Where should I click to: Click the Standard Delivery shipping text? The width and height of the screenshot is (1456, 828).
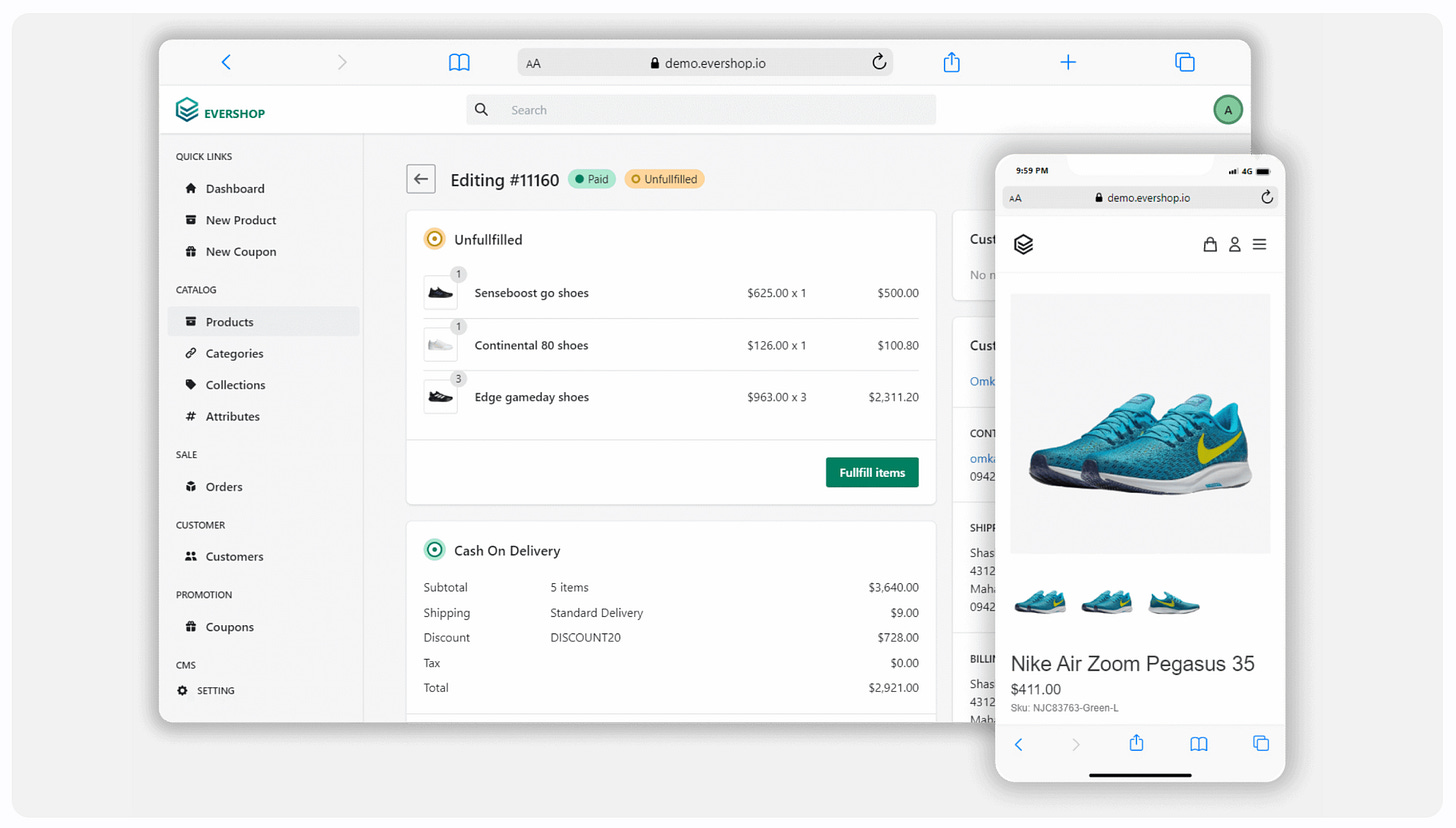coord(596,613)
